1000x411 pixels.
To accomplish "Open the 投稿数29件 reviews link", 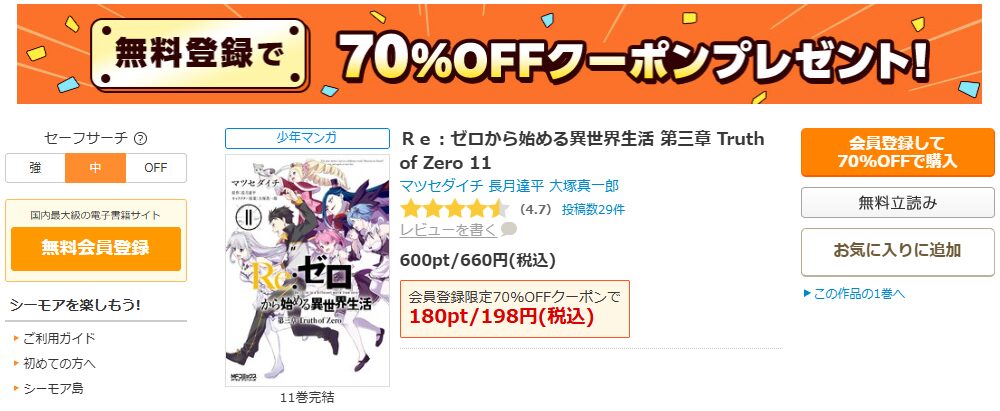I will 593,209.
